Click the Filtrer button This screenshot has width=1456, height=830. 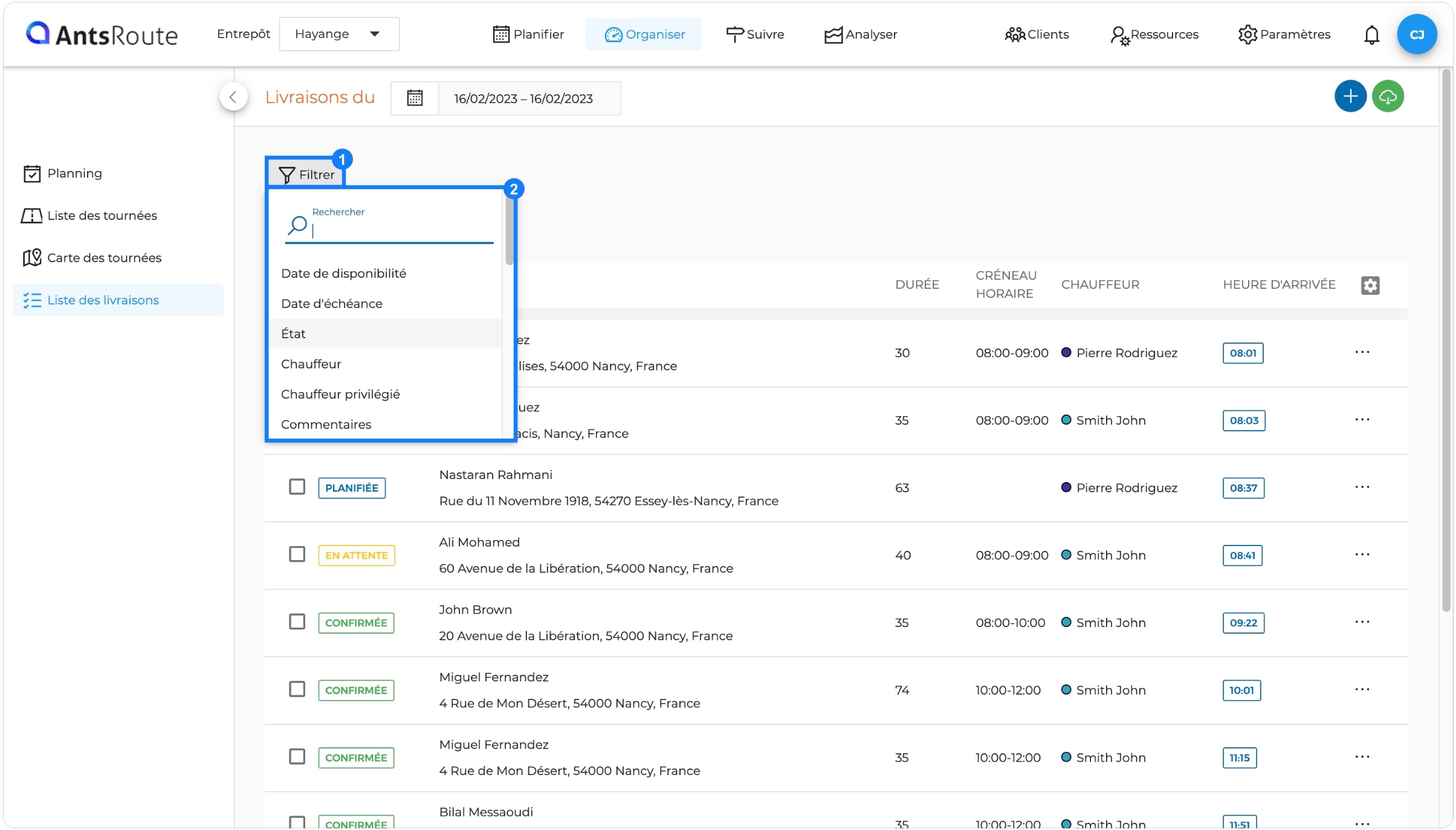click(x=306, y=175)
